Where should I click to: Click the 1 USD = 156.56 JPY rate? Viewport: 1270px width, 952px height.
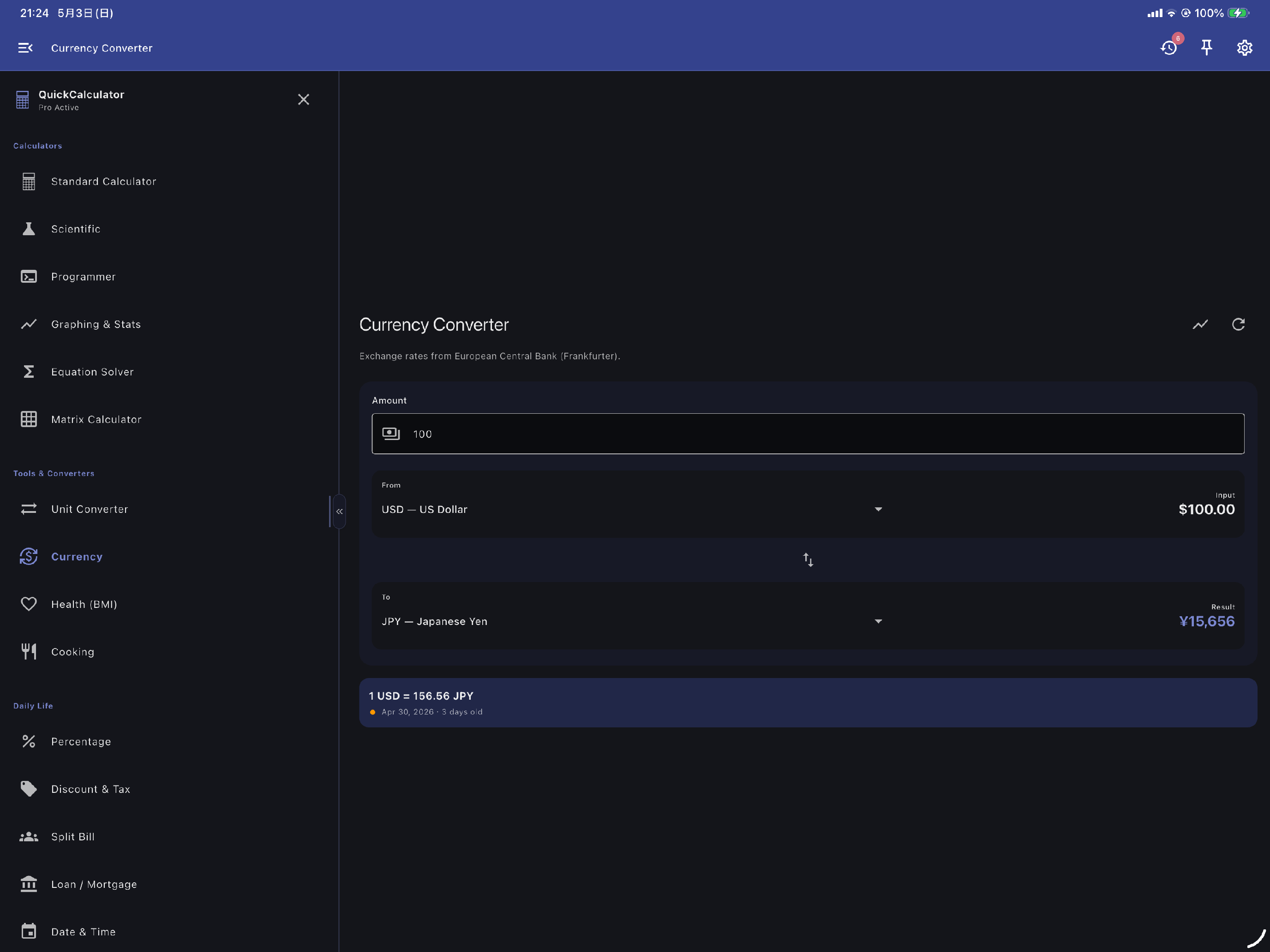pyautogui.click(x=421, y=696)
